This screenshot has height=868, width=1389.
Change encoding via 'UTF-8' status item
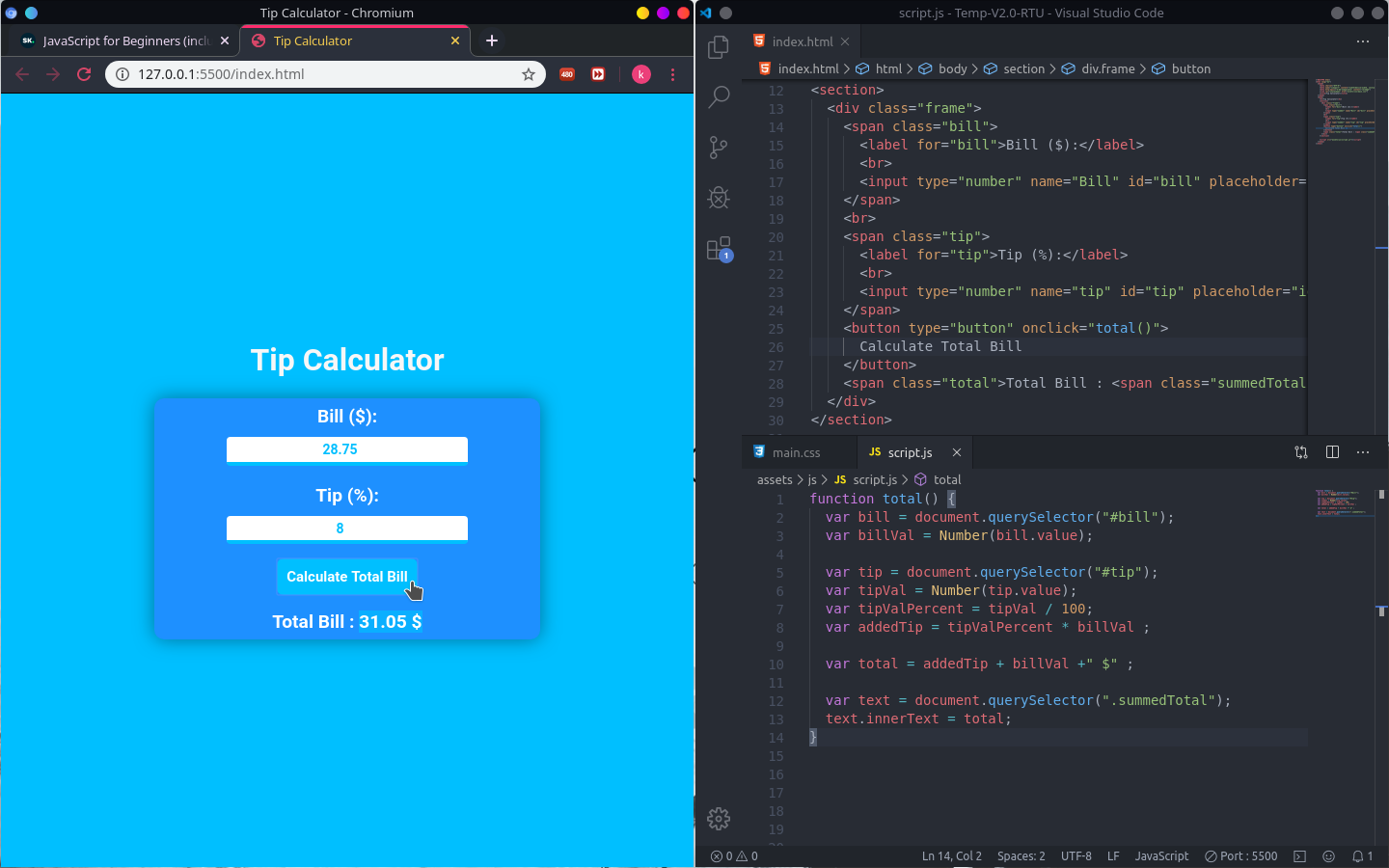click(x=1076, y=856)
